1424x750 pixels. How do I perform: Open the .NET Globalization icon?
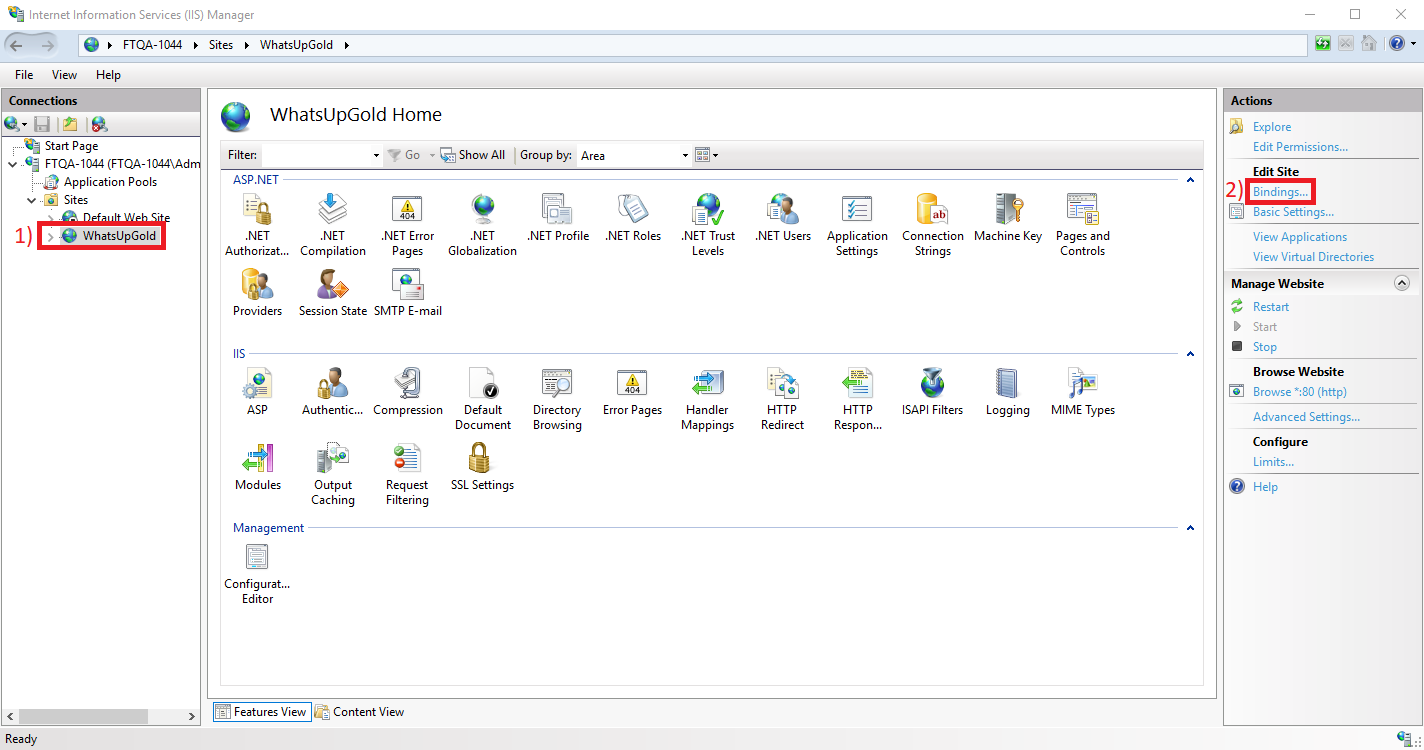click(x=483, y=225)
